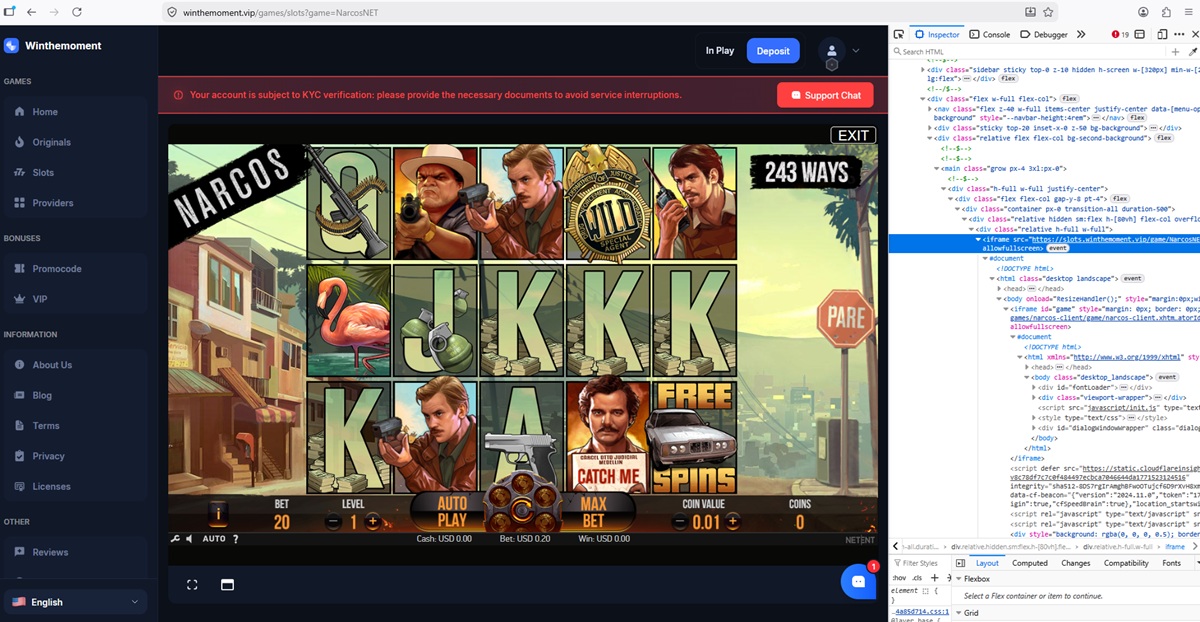This screenshot has height=622, width=1200.
Task: Open the English language dropdown
Action: pos(75,602)
